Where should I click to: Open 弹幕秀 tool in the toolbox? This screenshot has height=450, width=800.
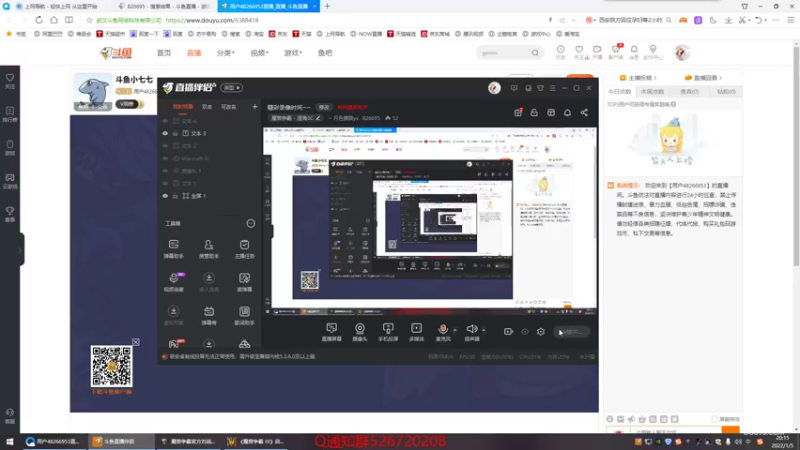click(x=209, y=315)
